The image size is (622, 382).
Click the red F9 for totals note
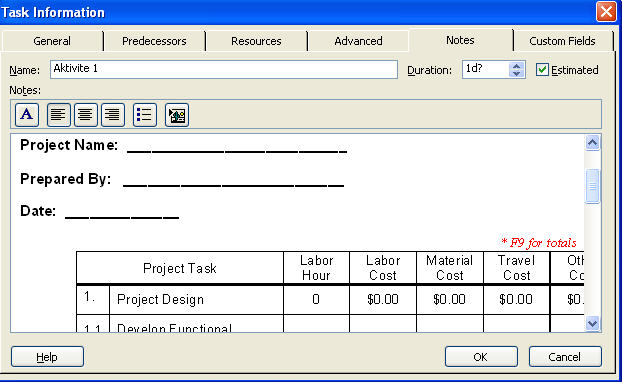point(539,242)
